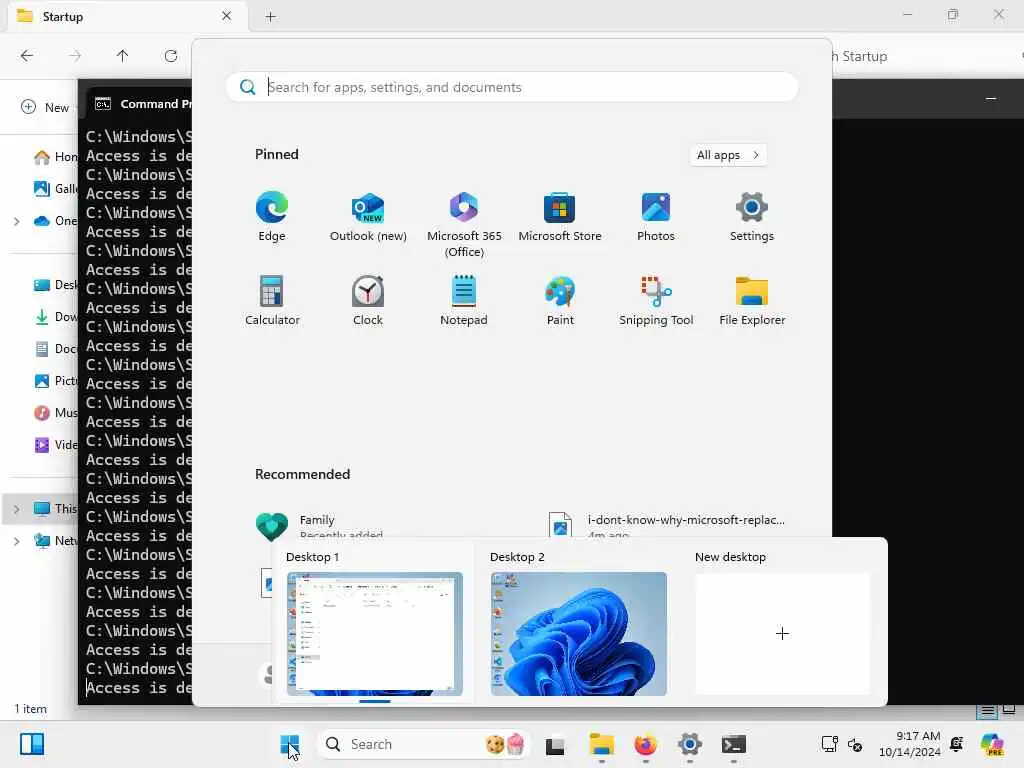Screen dimensions: 1024x768
Task: Go up one folder in File Explorer
Action: pyautogui.click(x=122, y=56)
